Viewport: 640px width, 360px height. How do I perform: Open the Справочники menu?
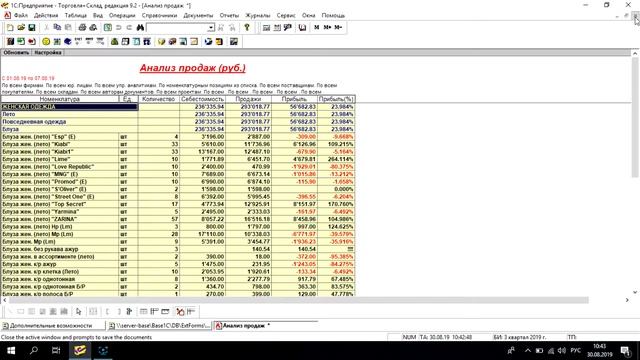coord(159,15)
